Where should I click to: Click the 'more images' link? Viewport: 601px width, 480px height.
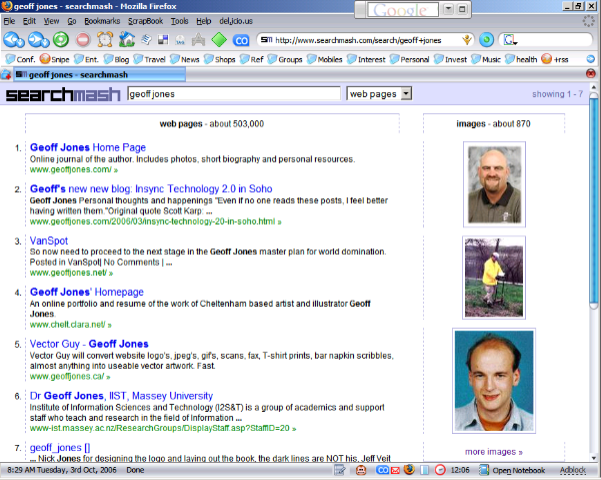point(494,452)
